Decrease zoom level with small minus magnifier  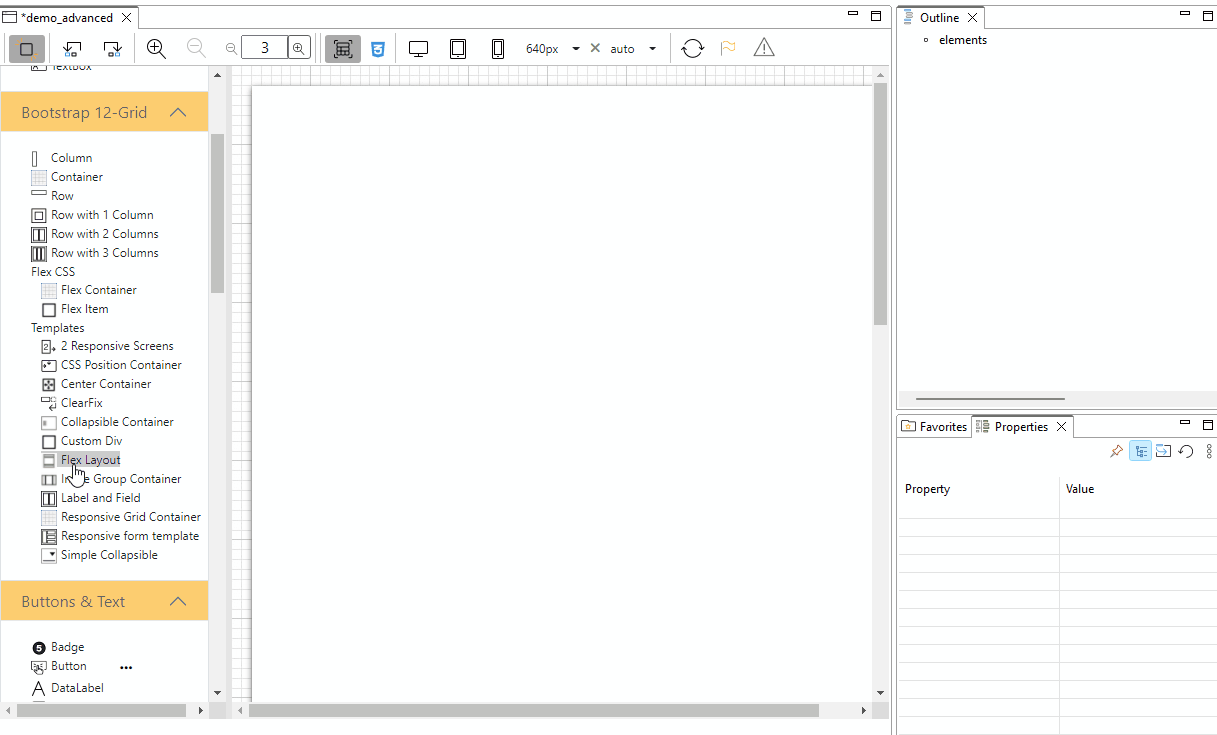pyautogui.click(x=231, y=48)
